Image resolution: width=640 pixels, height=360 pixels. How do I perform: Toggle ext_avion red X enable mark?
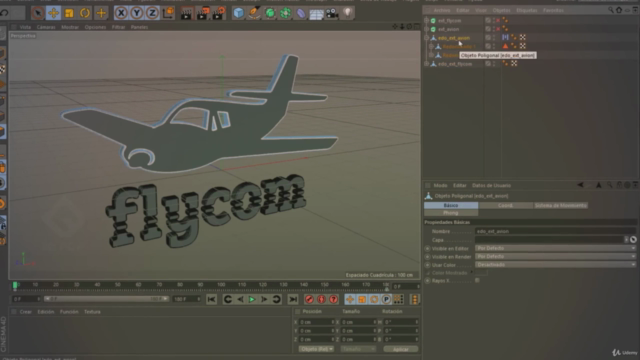point(498,29)
